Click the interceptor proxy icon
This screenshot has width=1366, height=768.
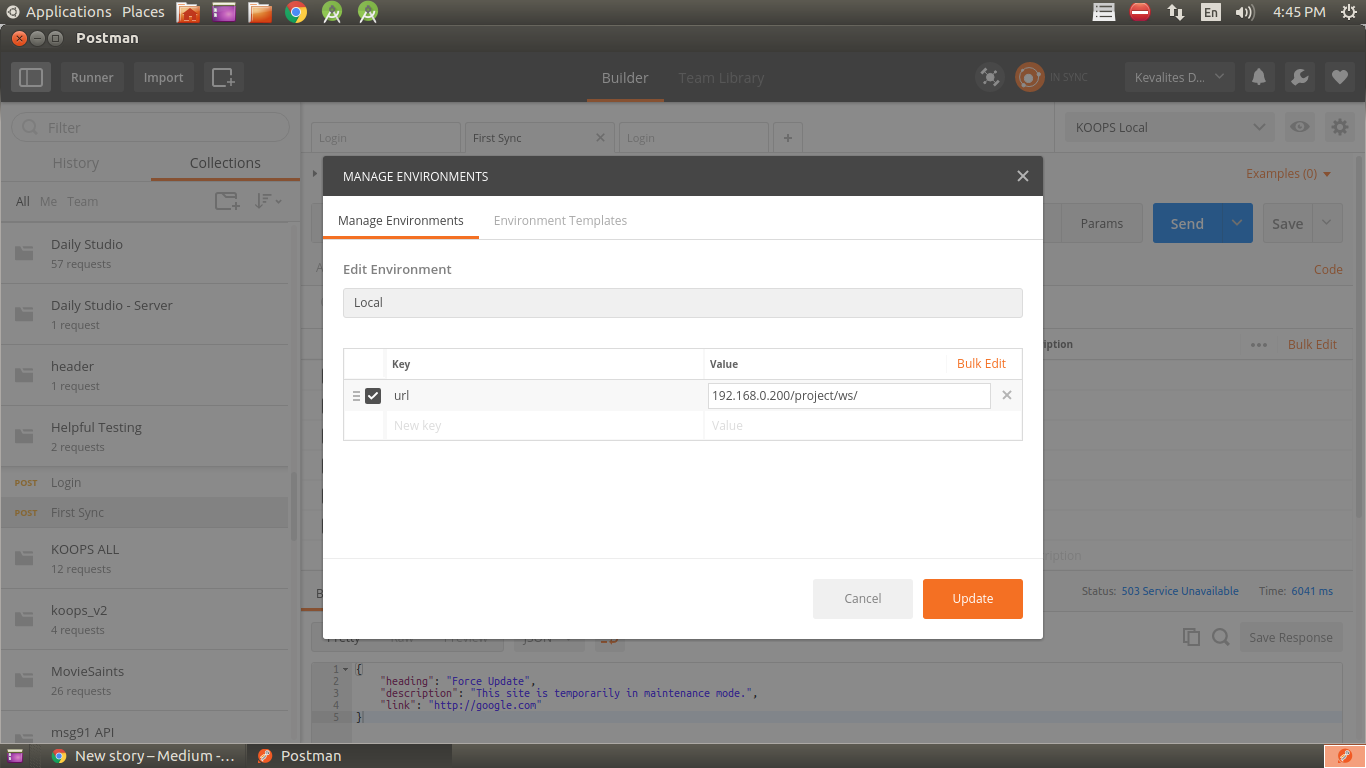coord(989,77)
